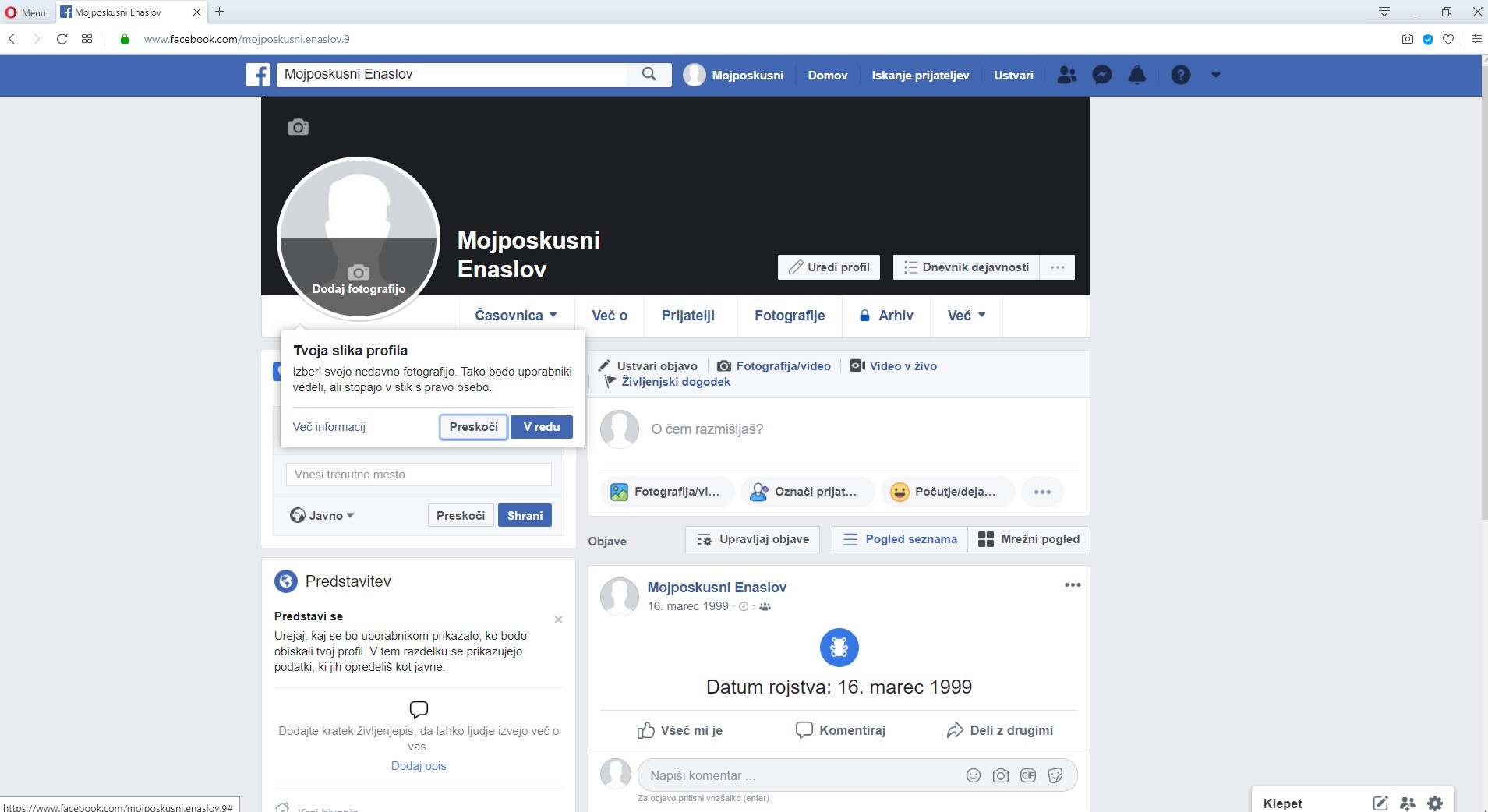The width and height of the screenshot is (1488, 812).
Task: Click the Uredi profil button
Action: coord(829,267)
